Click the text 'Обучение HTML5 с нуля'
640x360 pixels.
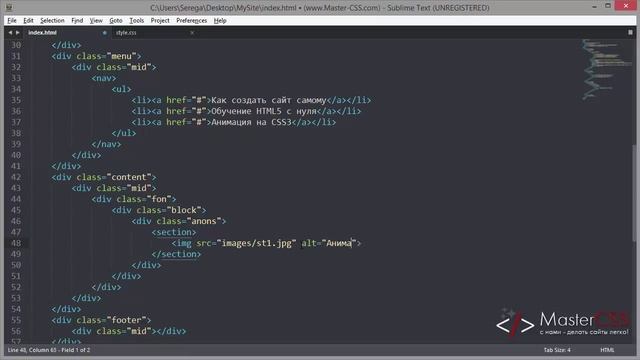[x=264, y=111]
